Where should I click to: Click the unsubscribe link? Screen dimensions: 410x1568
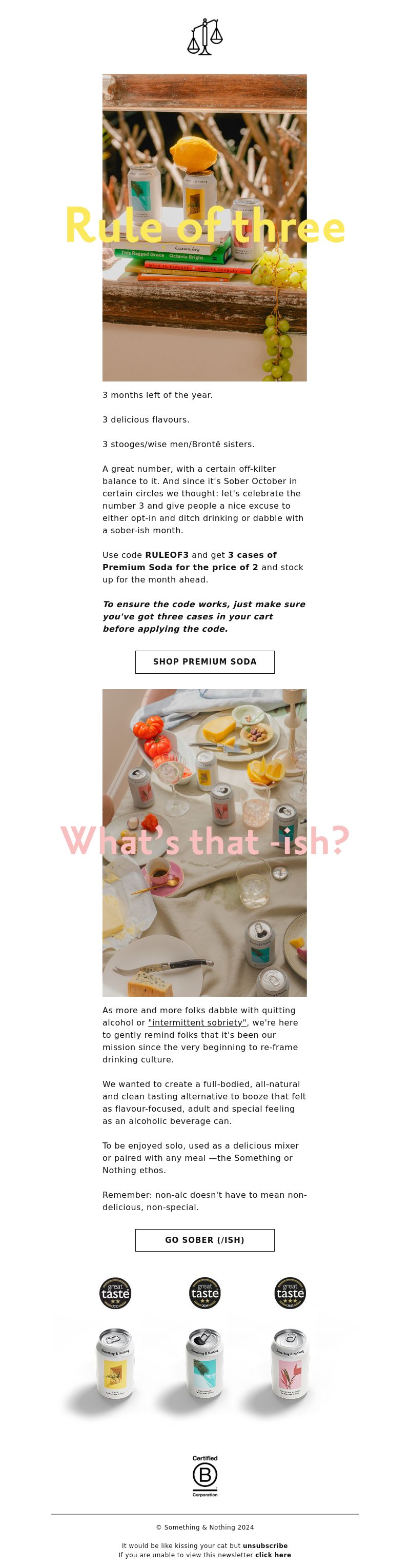[x=265, y=1545]
